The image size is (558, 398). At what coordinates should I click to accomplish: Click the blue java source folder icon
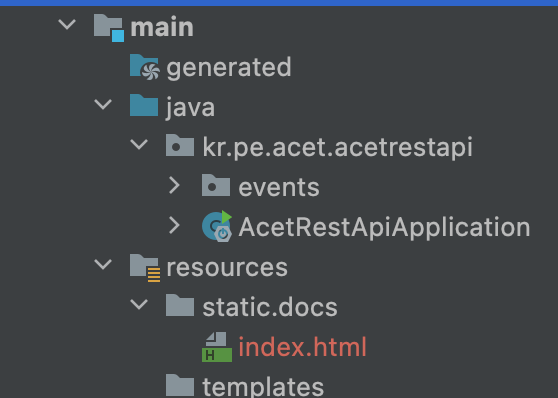click(x=144, y=105)
